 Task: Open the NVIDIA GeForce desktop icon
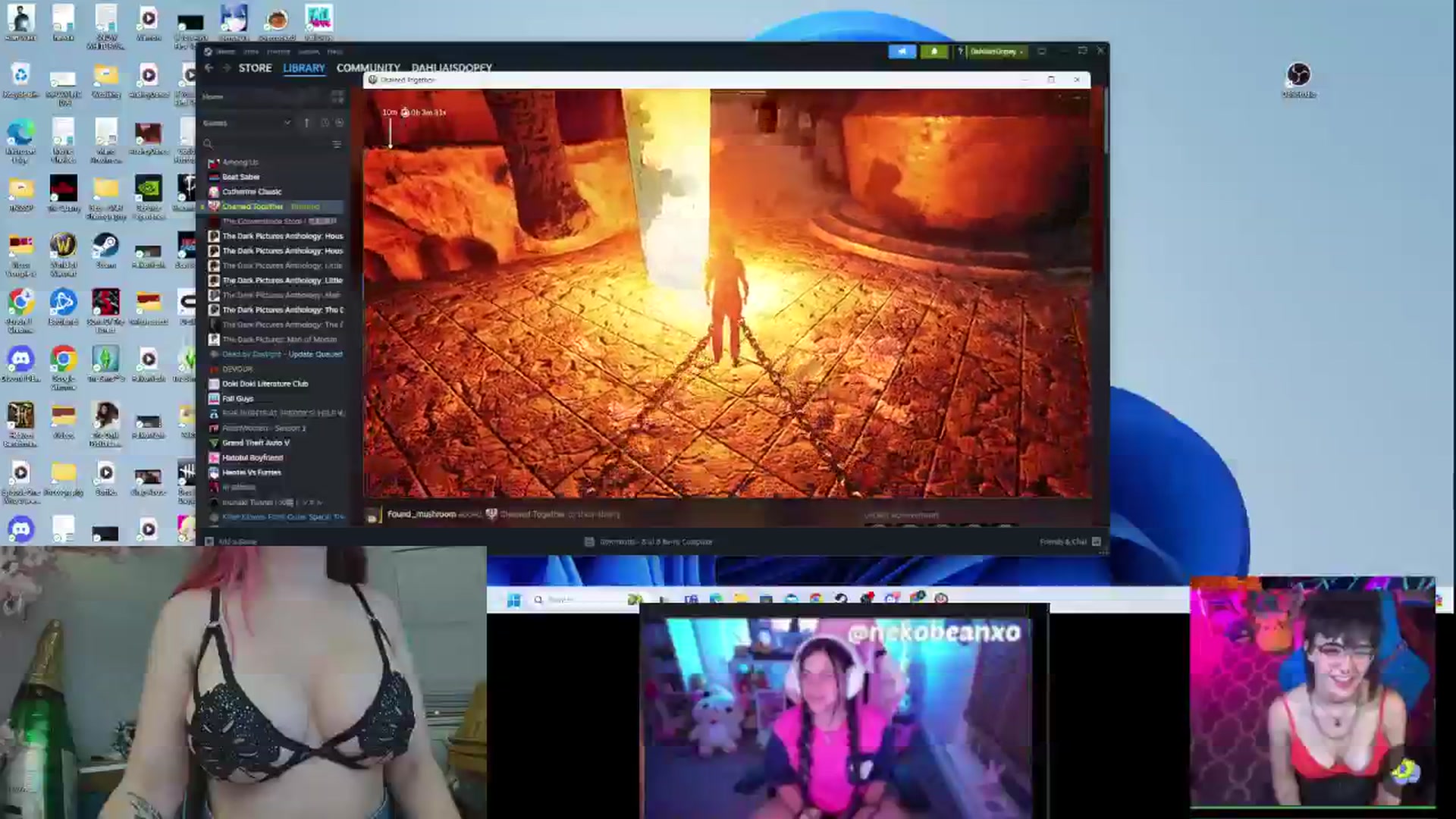point(148,197)
